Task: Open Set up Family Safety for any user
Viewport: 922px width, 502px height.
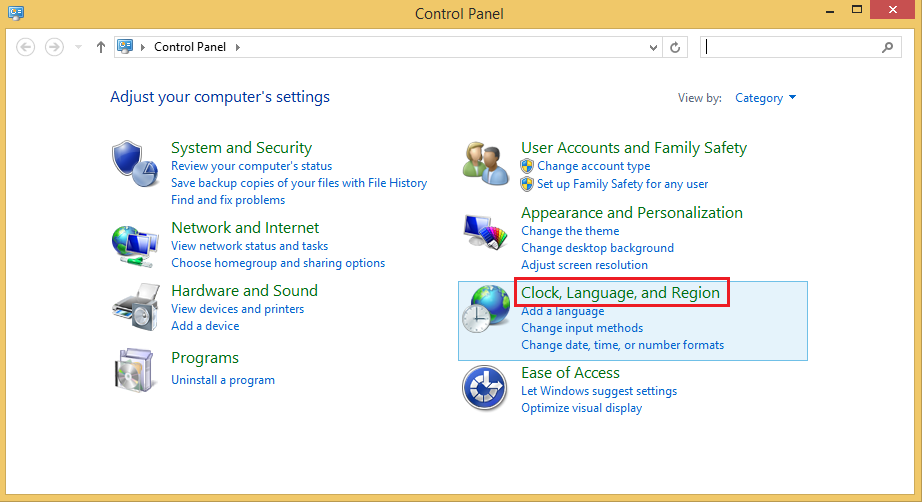Action: [x=622, y=184]
